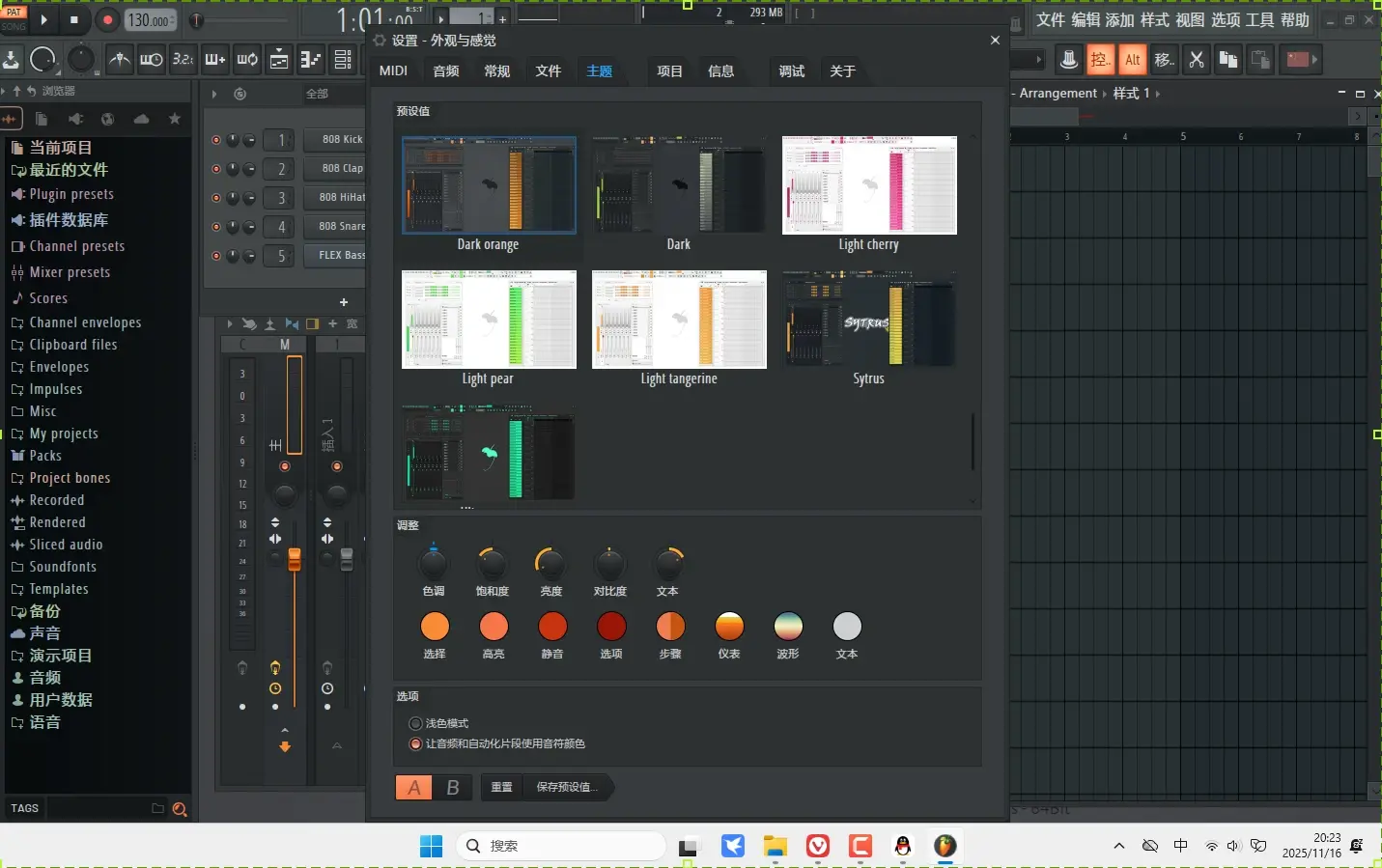Image resolution: width=1382 pixels, height=868 pixels.
Task: Switch to the 常规 settings tab
Action: pyautogui.click(x=497, y=70)
